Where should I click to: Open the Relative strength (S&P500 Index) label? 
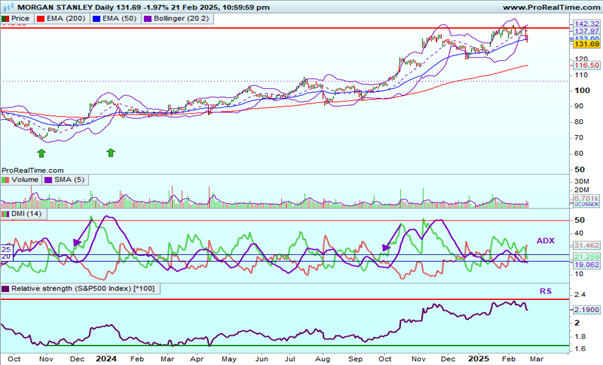click(x=83, y=288)
